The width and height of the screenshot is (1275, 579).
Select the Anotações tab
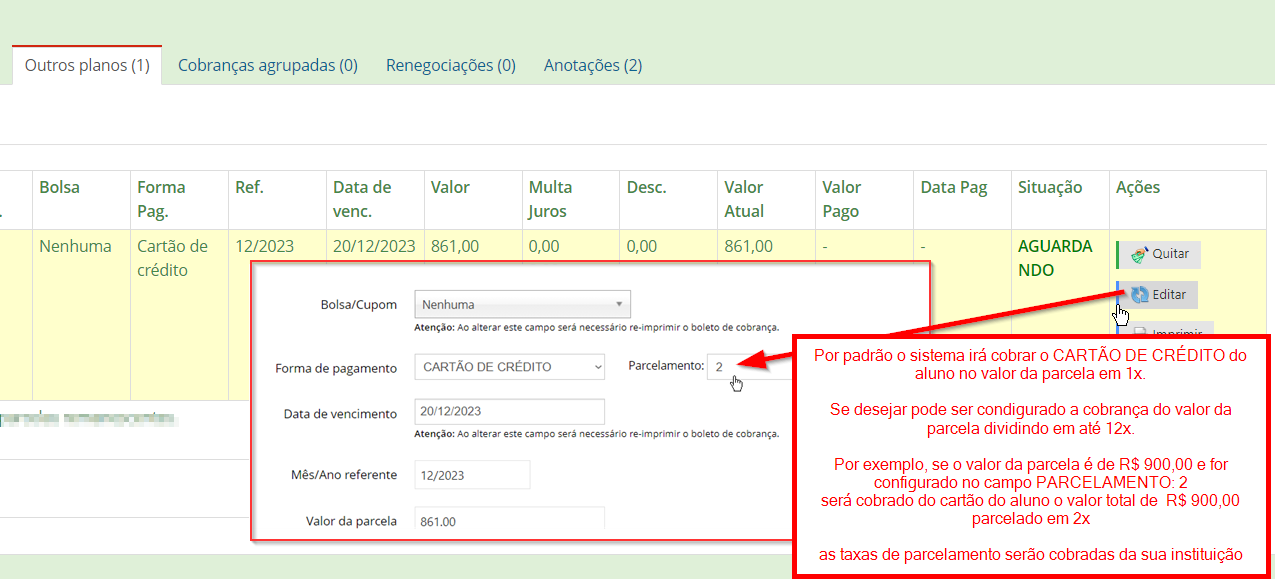tap(592, 66)
